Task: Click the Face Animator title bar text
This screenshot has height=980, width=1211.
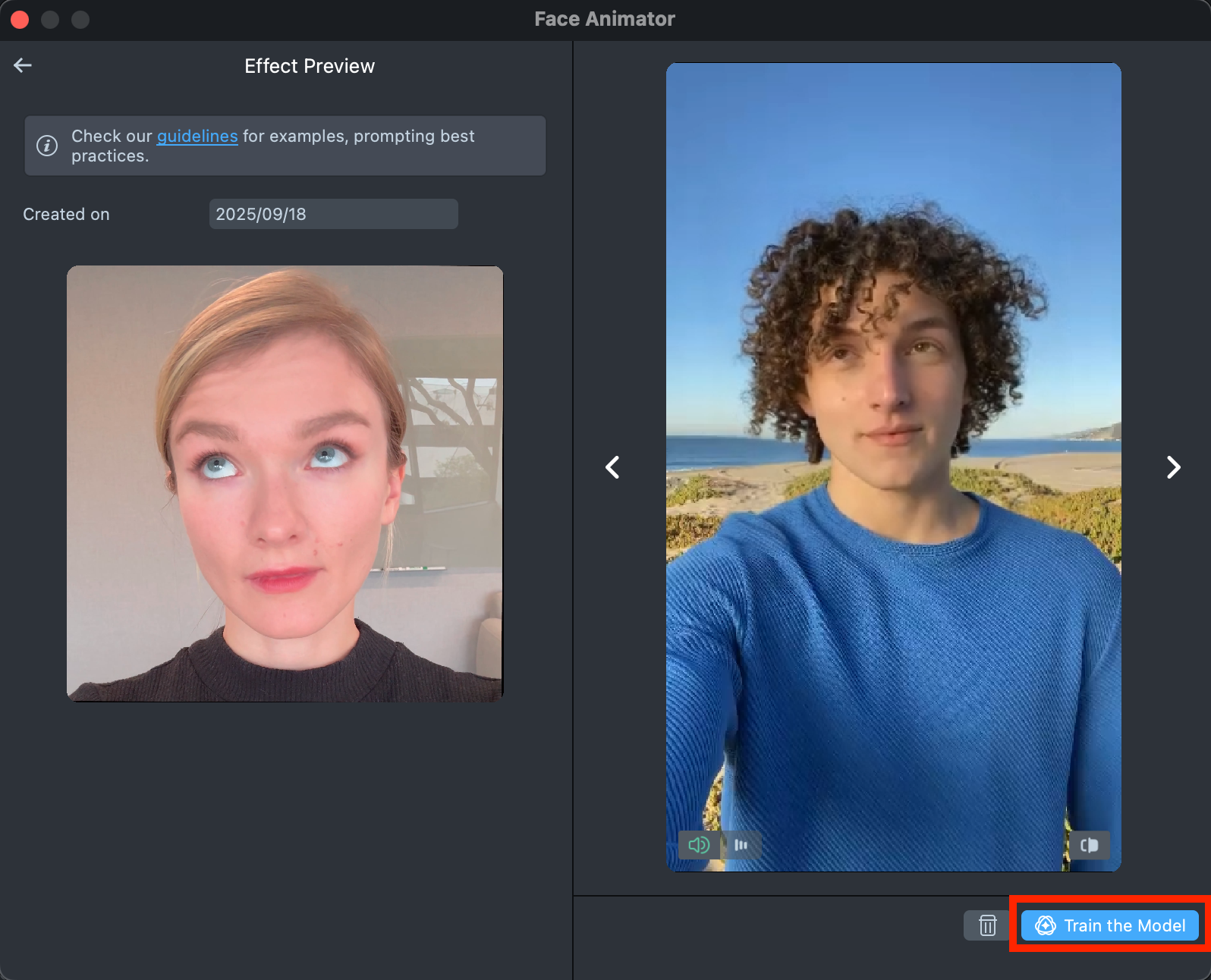Action: [604, 20]
